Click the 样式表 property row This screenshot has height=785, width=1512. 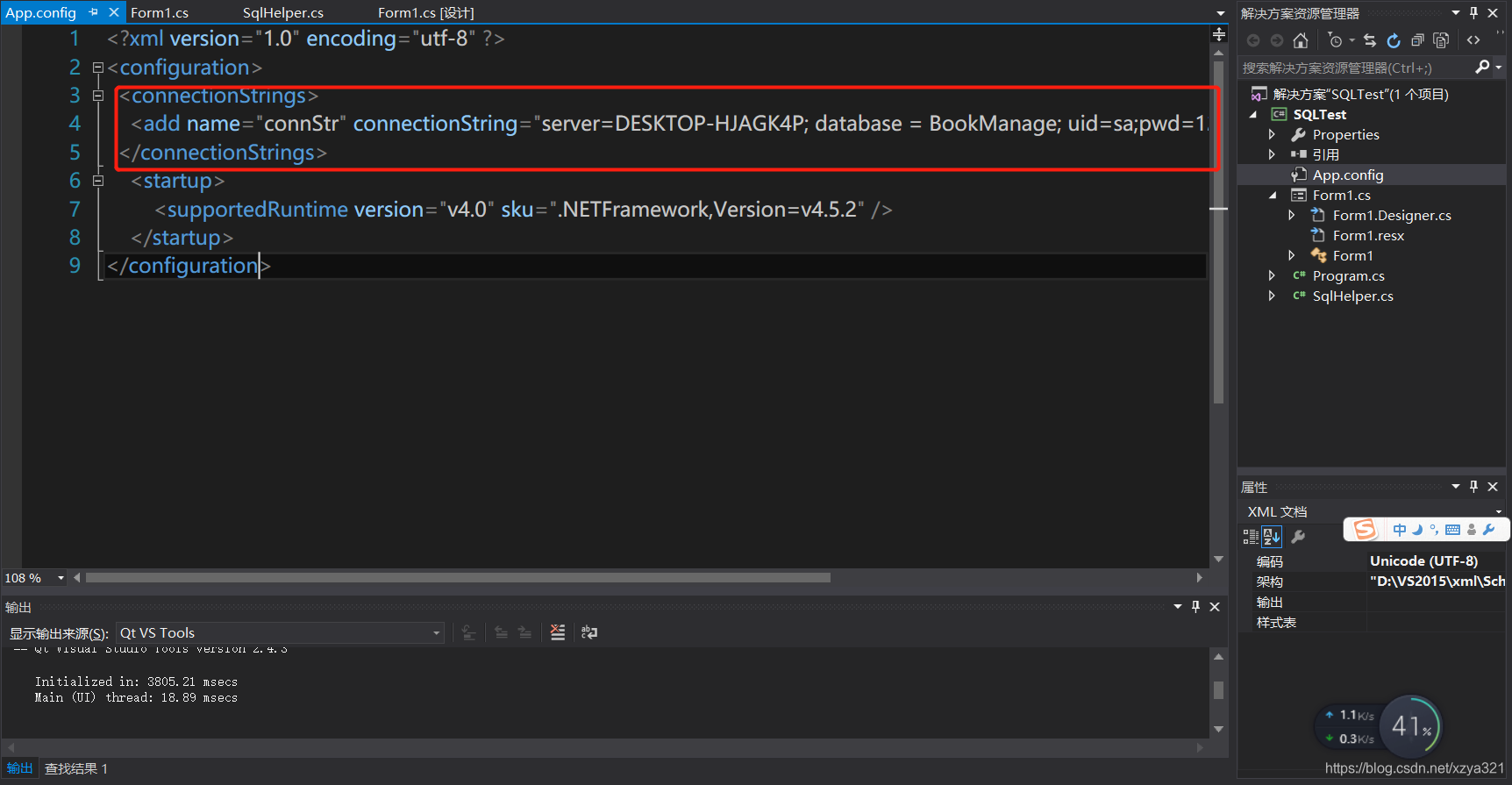pos(1372,622)
